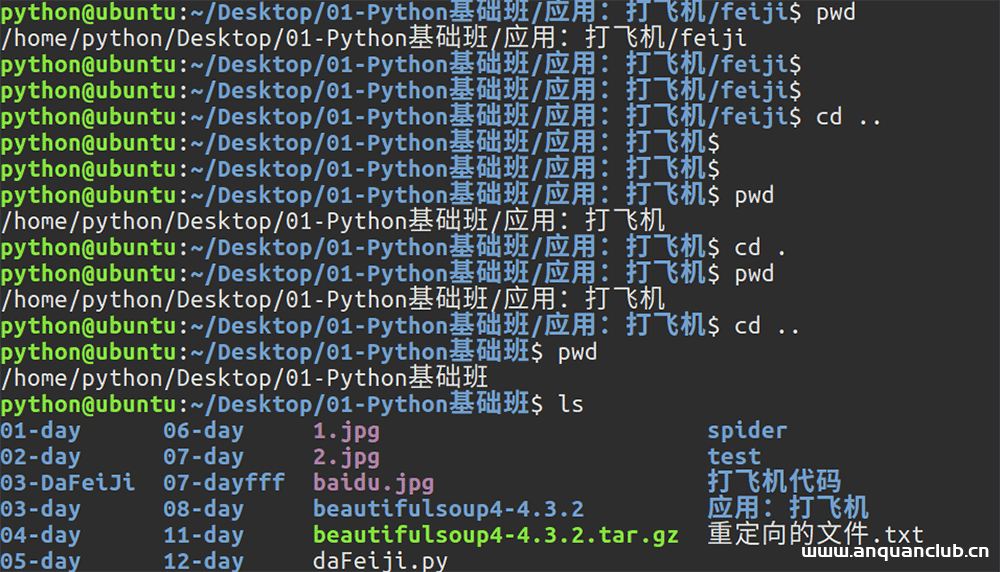Click the 08-day directory entry
Image resolution: width=1000 pixels, height=572 pixels.
coord(204,509)
